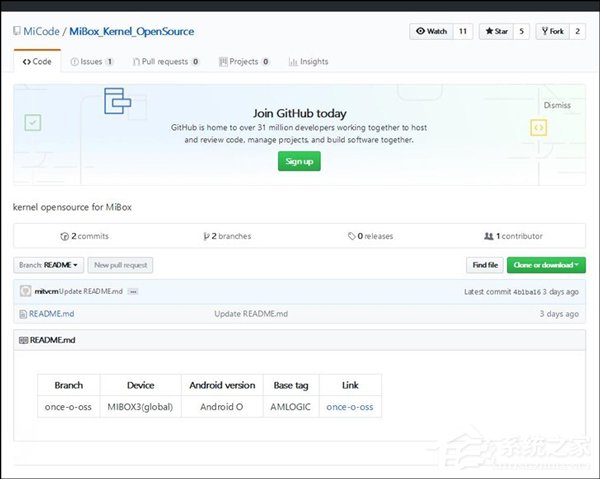Click the Watch button

tap(431, 32)
